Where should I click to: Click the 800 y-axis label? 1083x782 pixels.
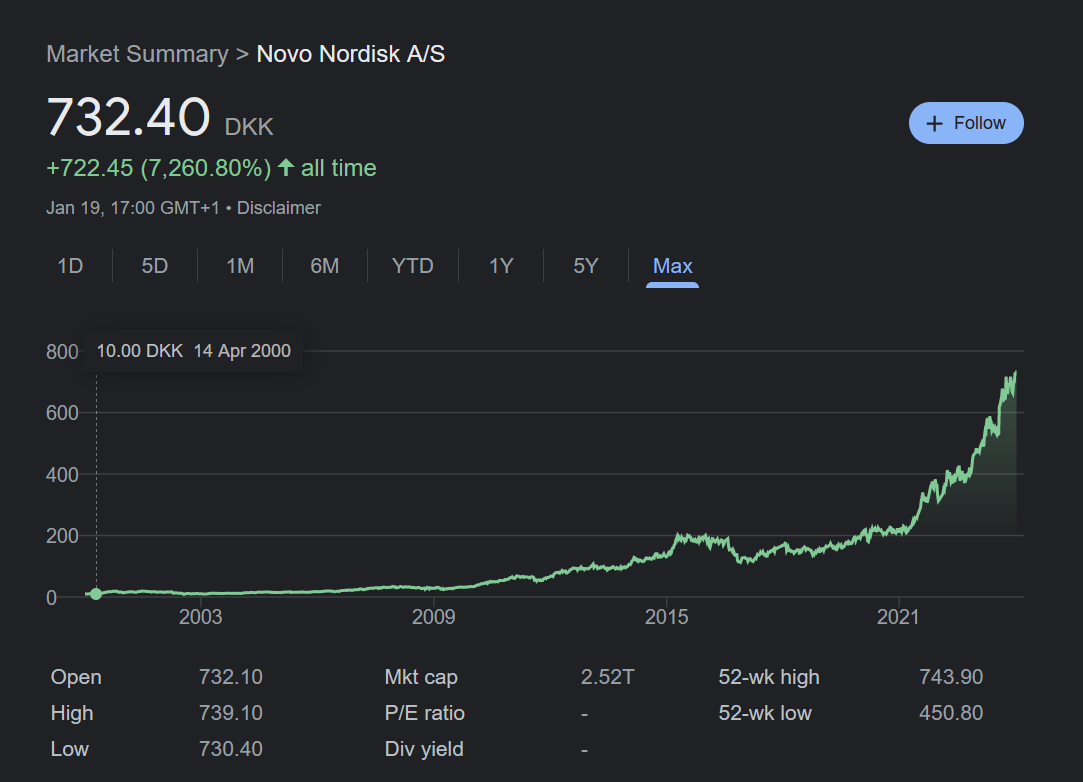pyautogui.click(x=62, y=352)
